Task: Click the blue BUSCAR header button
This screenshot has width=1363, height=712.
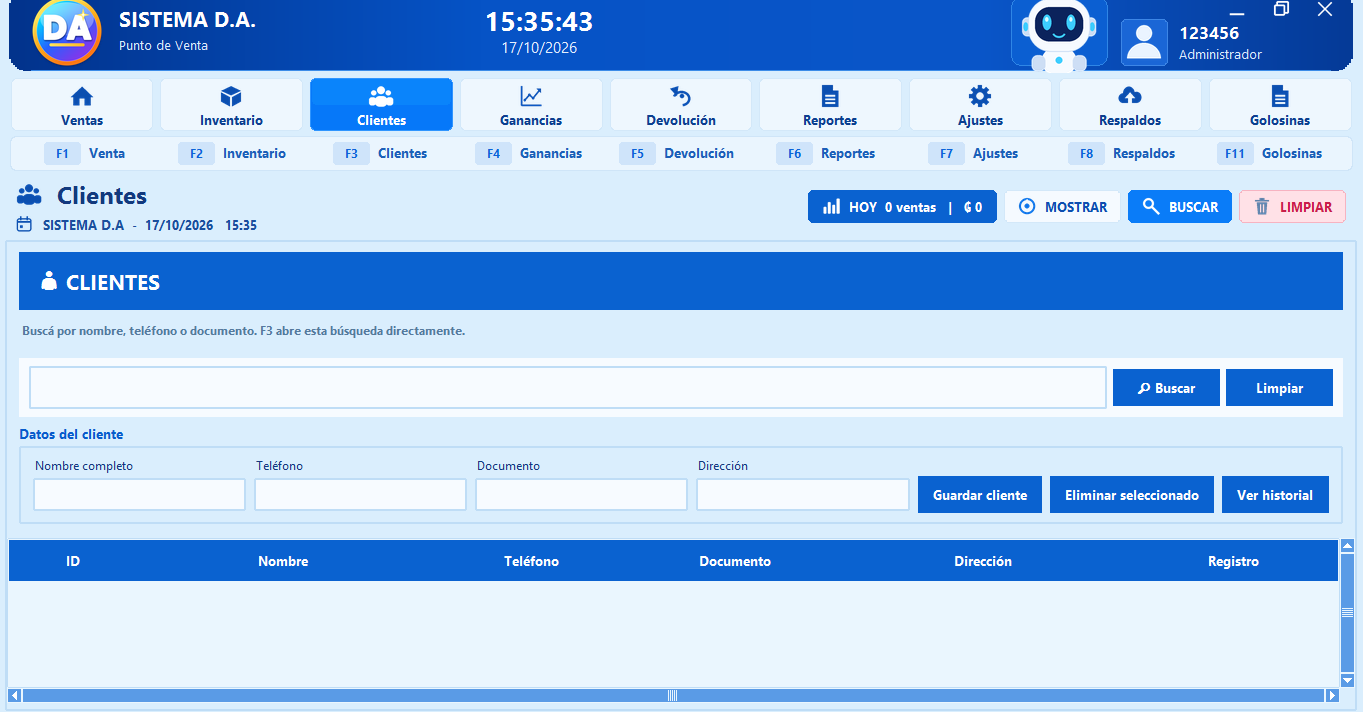Action: [x=1180, y=207]
